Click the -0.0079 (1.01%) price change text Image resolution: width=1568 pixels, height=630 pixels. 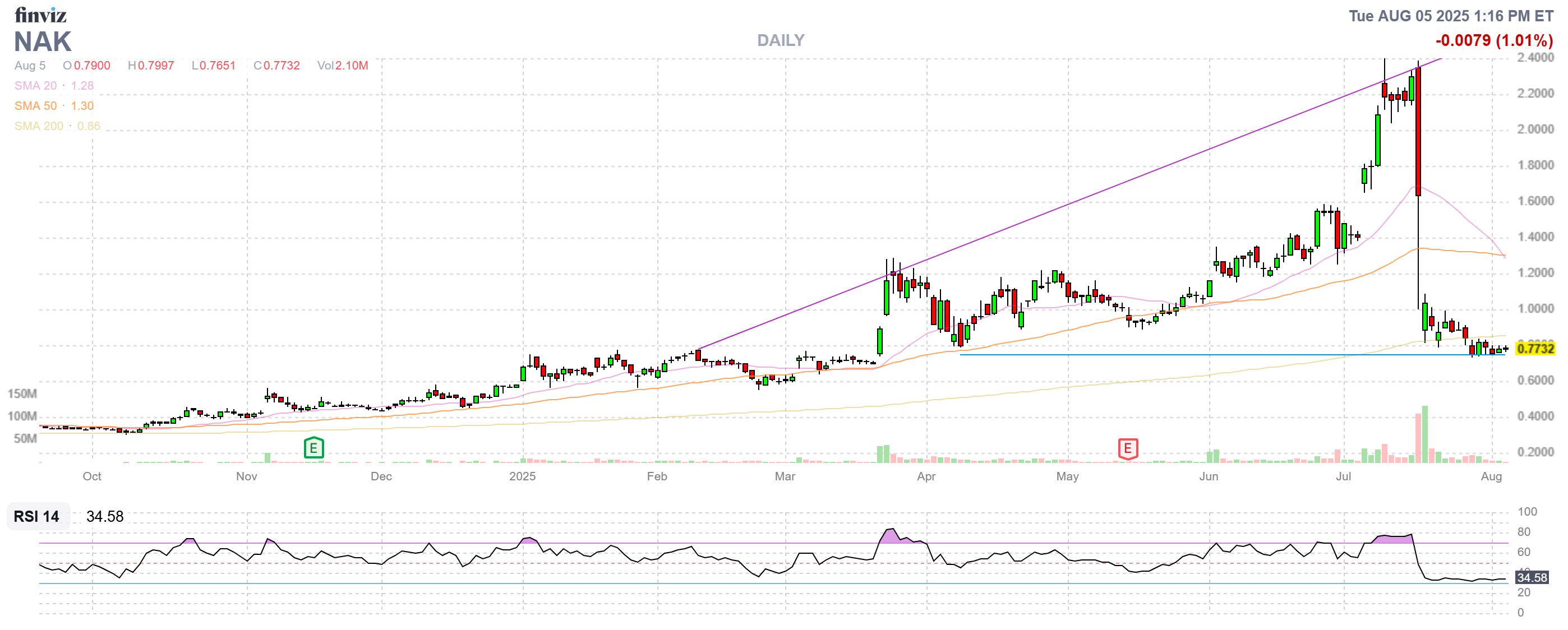point(1494,41)
